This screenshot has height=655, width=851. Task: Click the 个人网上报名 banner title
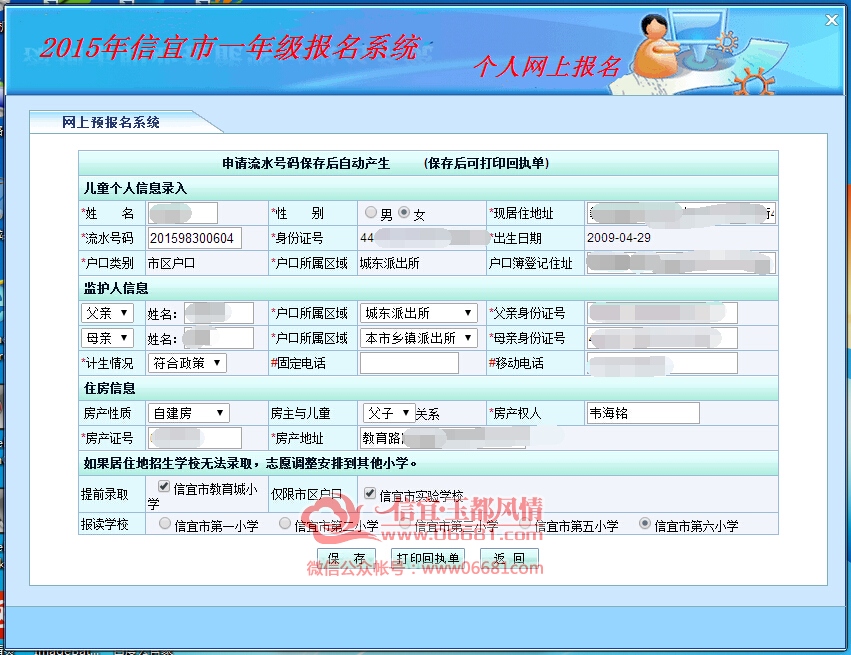click(x=548, y=67)
